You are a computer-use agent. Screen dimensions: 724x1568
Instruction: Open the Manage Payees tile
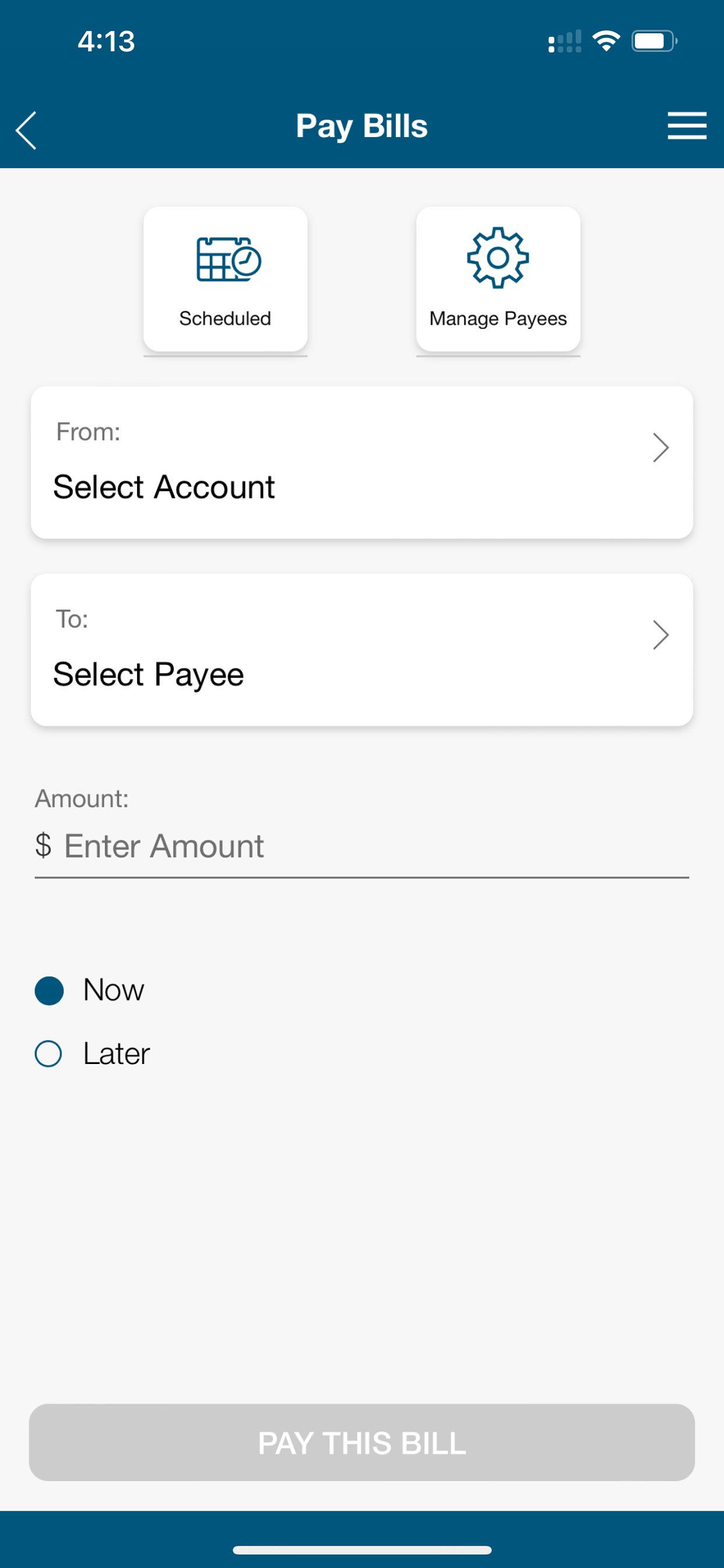498,279
